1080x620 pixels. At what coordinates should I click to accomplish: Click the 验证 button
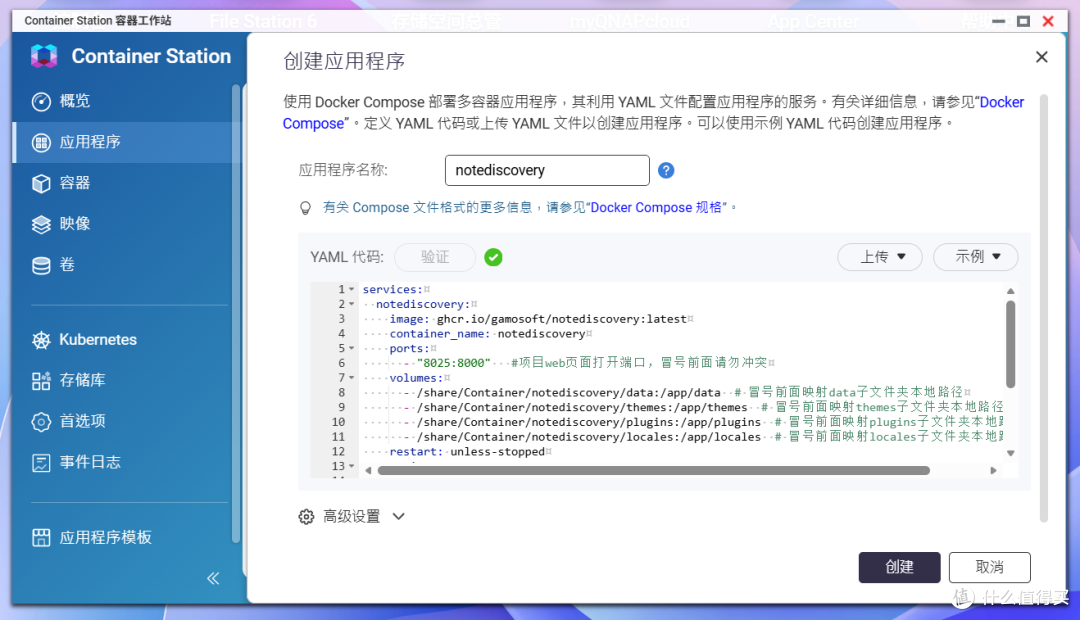435,257
